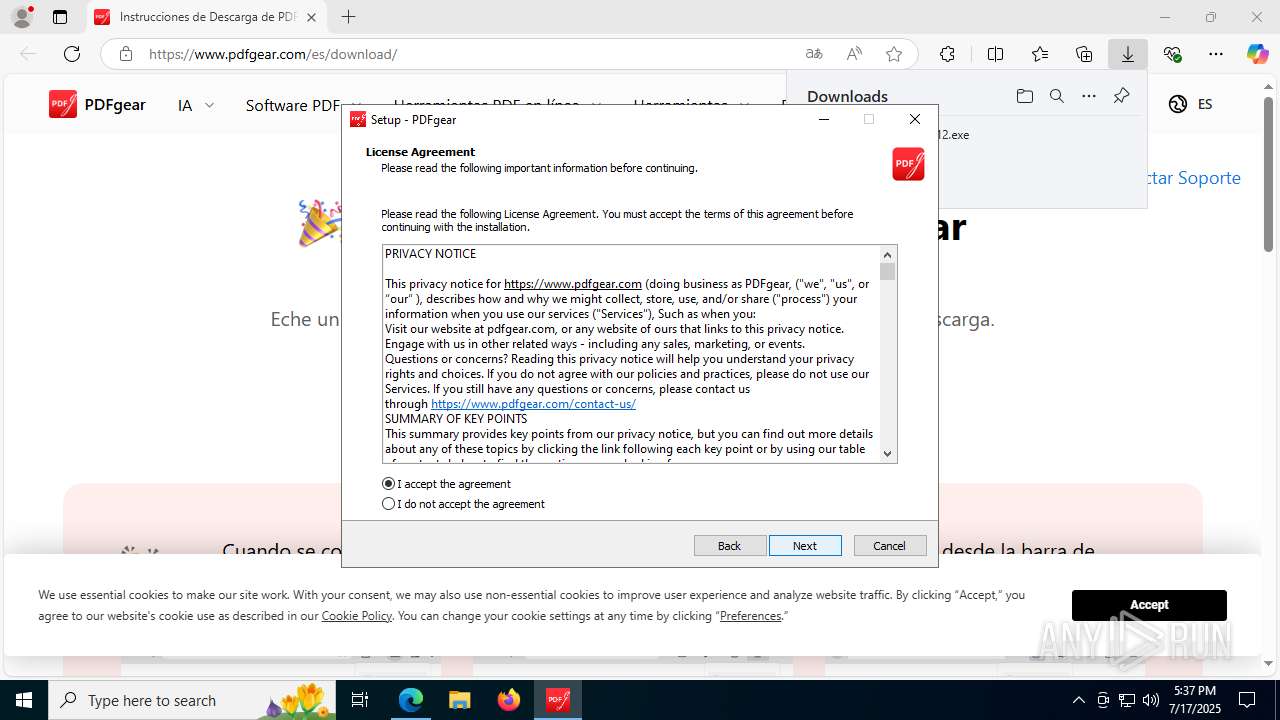The width and height of the screenshot is (1280, 720).
Task: Cancel the PDFgear setup
Action: pos(890,545)
